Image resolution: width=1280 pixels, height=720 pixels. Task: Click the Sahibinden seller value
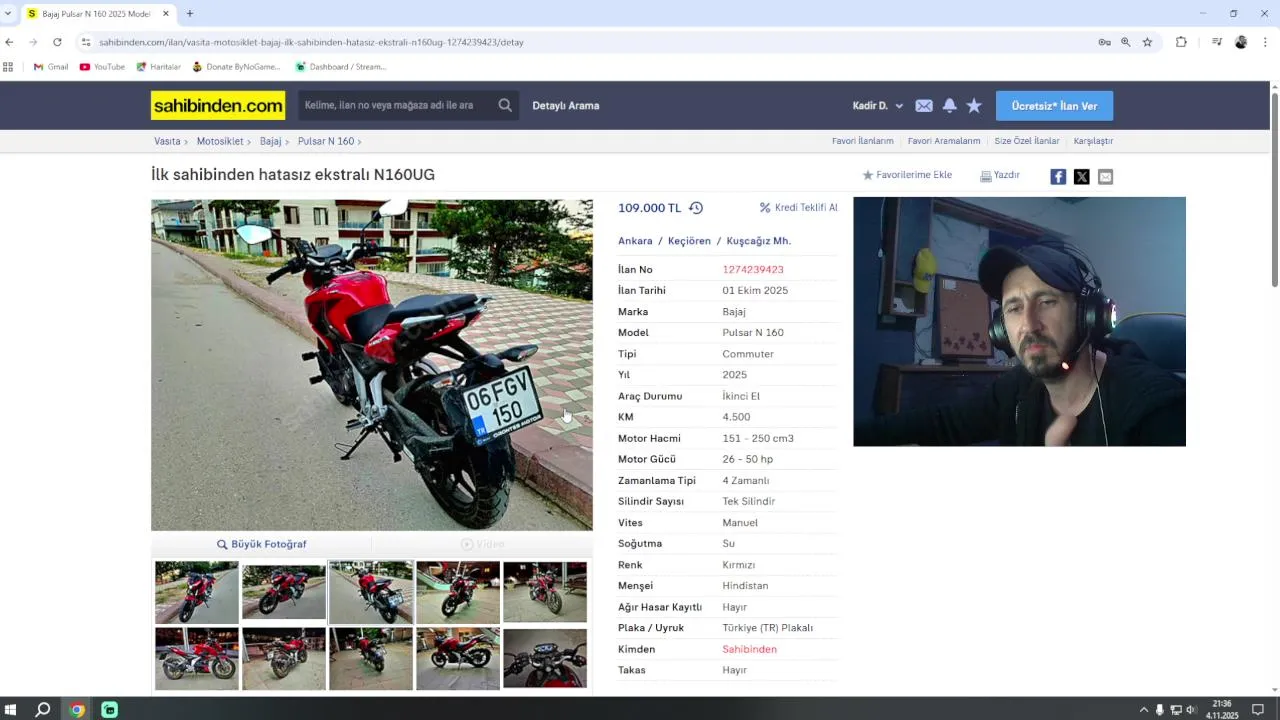(x=749, y=649)
